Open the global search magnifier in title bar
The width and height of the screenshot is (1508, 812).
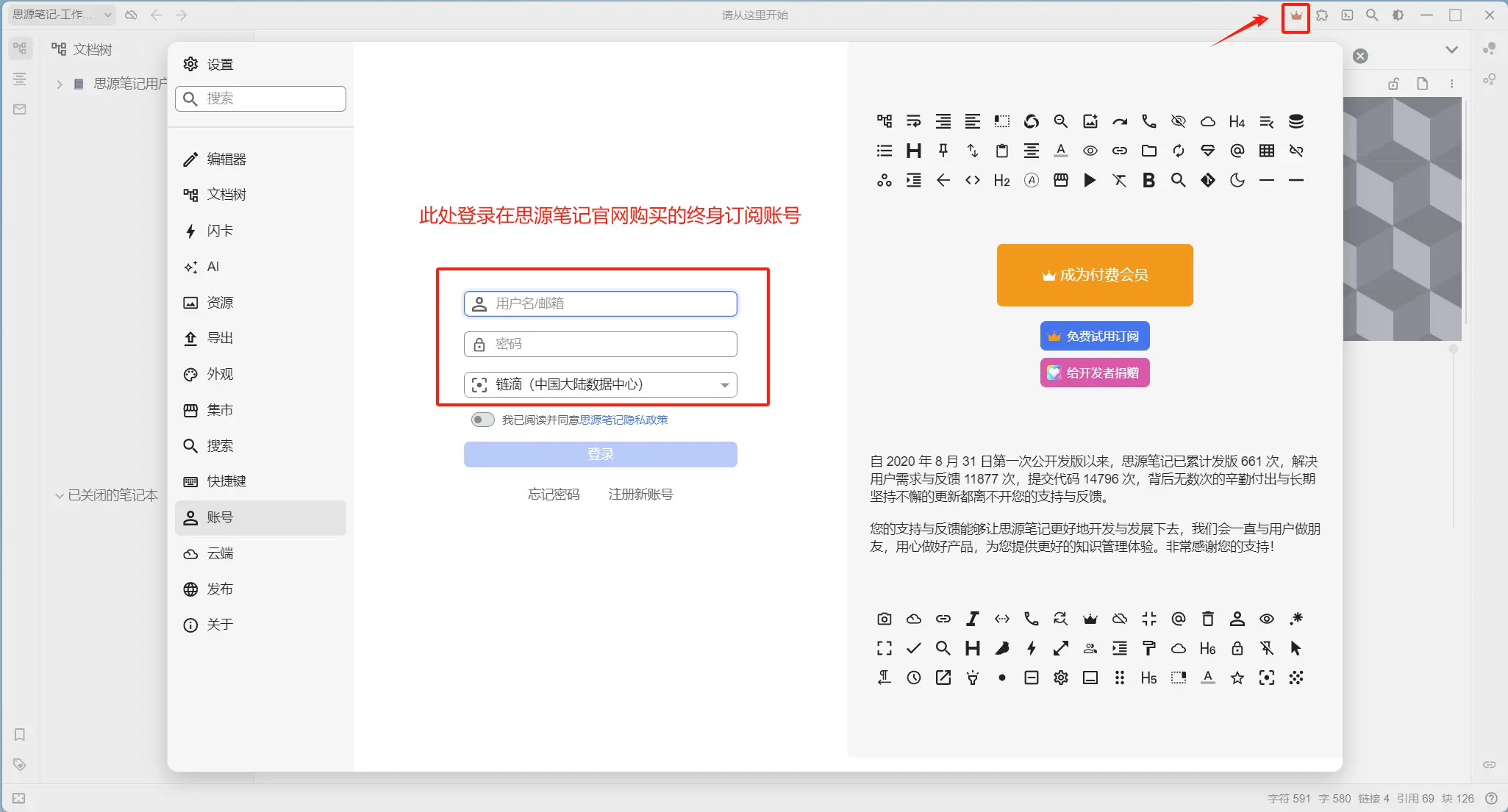[x=1372, y=15]
